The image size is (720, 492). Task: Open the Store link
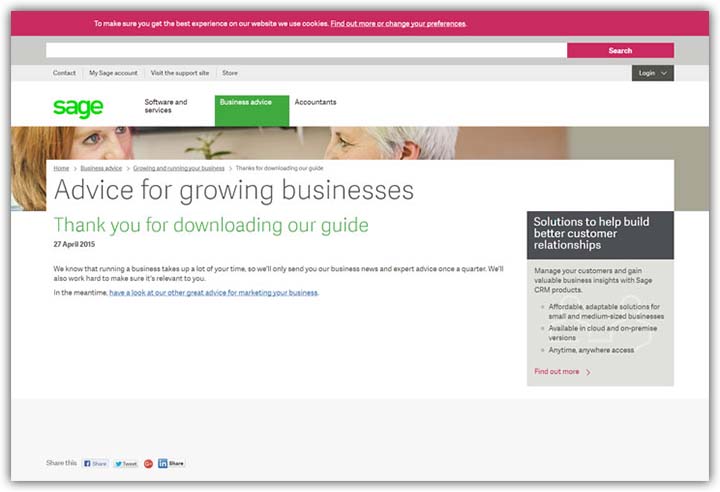point(230,73)
